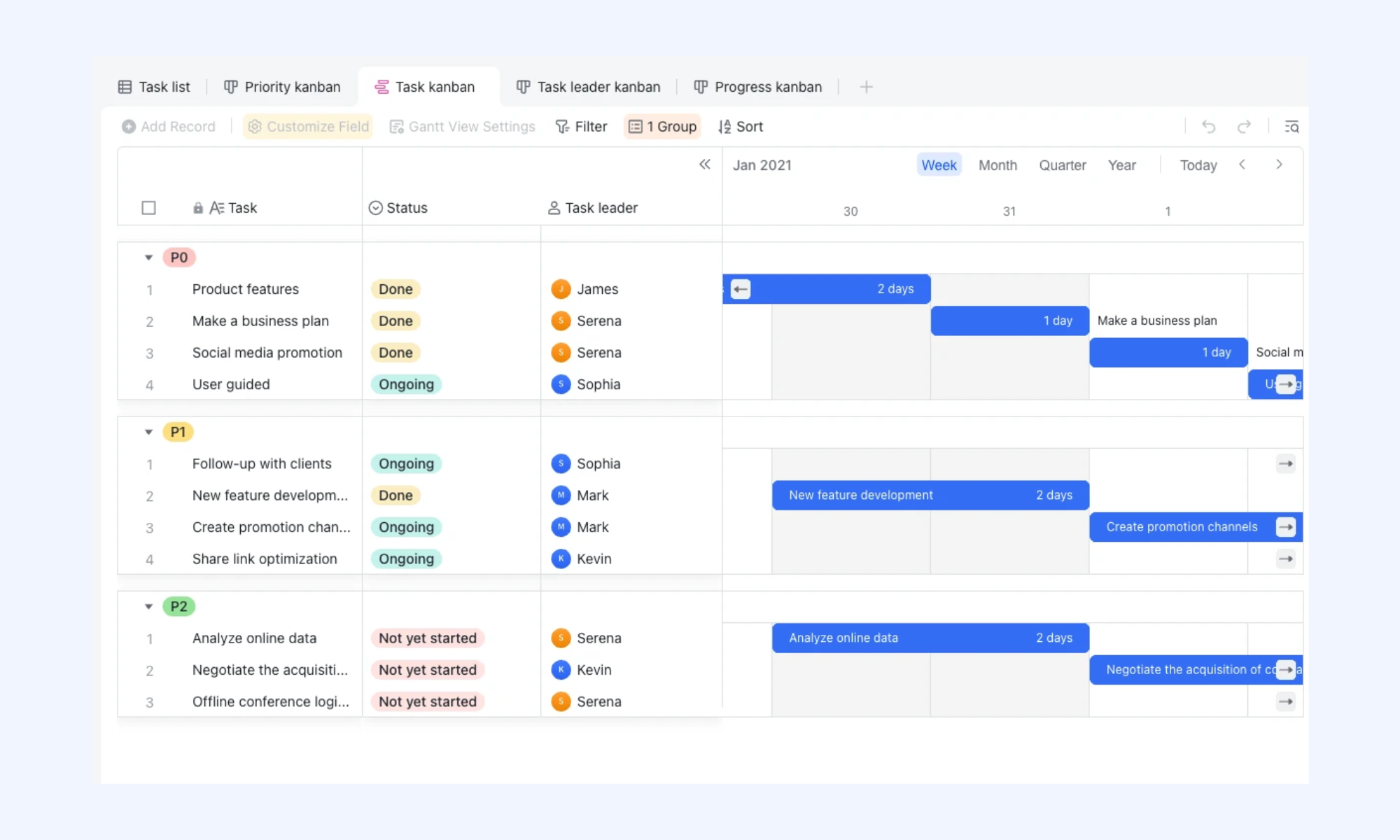Click right arrow in Share link optimization row
1400x840 pixels.
1286,559
